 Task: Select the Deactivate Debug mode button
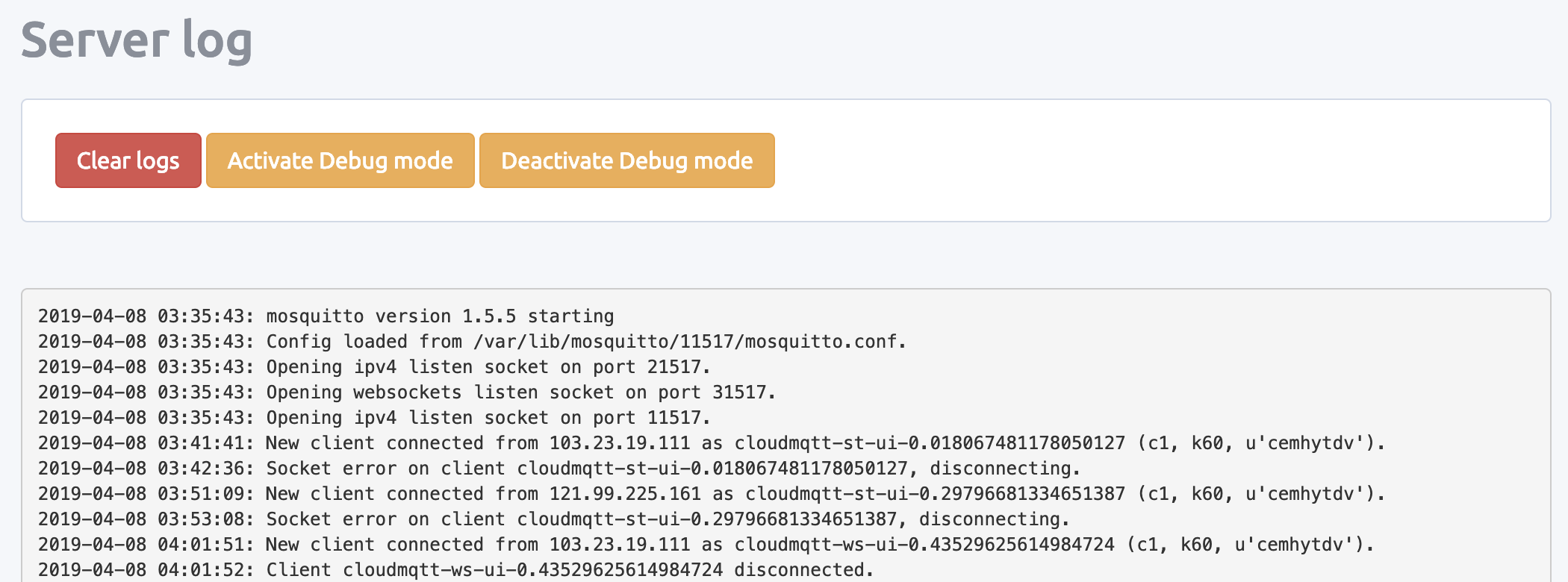tap(627, 160)
